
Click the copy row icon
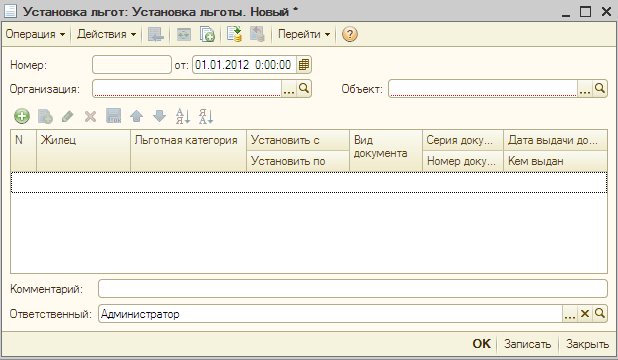[x=45, y=116]
